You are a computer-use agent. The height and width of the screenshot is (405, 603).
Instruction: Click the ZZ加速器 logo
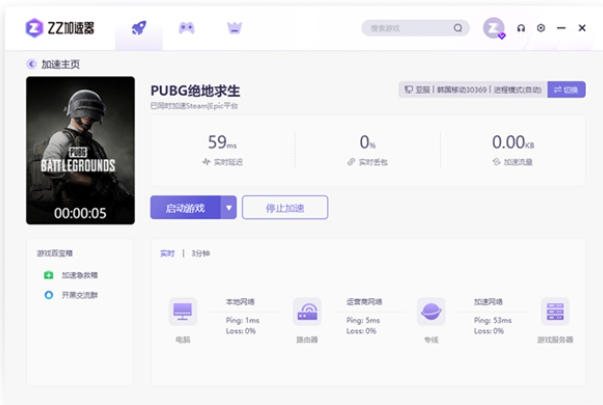(x=60, y=28)
